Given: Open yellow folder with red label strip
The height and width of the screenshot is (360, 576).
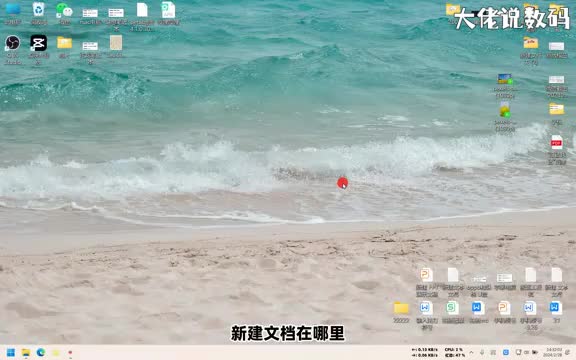Looking at the screenshot, I should click(530, 43).
